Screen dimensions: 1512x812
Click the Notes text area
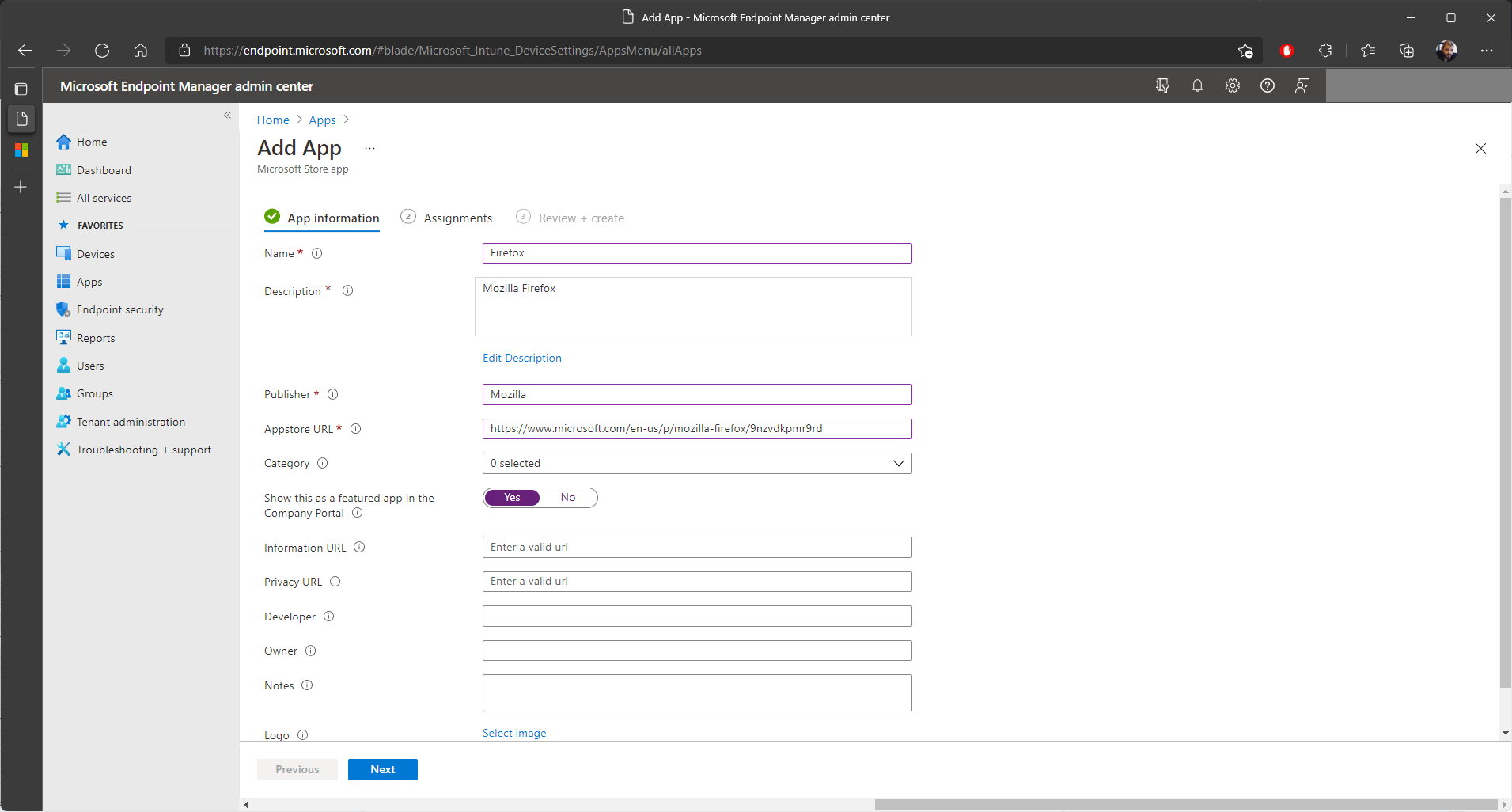point(697,692)
